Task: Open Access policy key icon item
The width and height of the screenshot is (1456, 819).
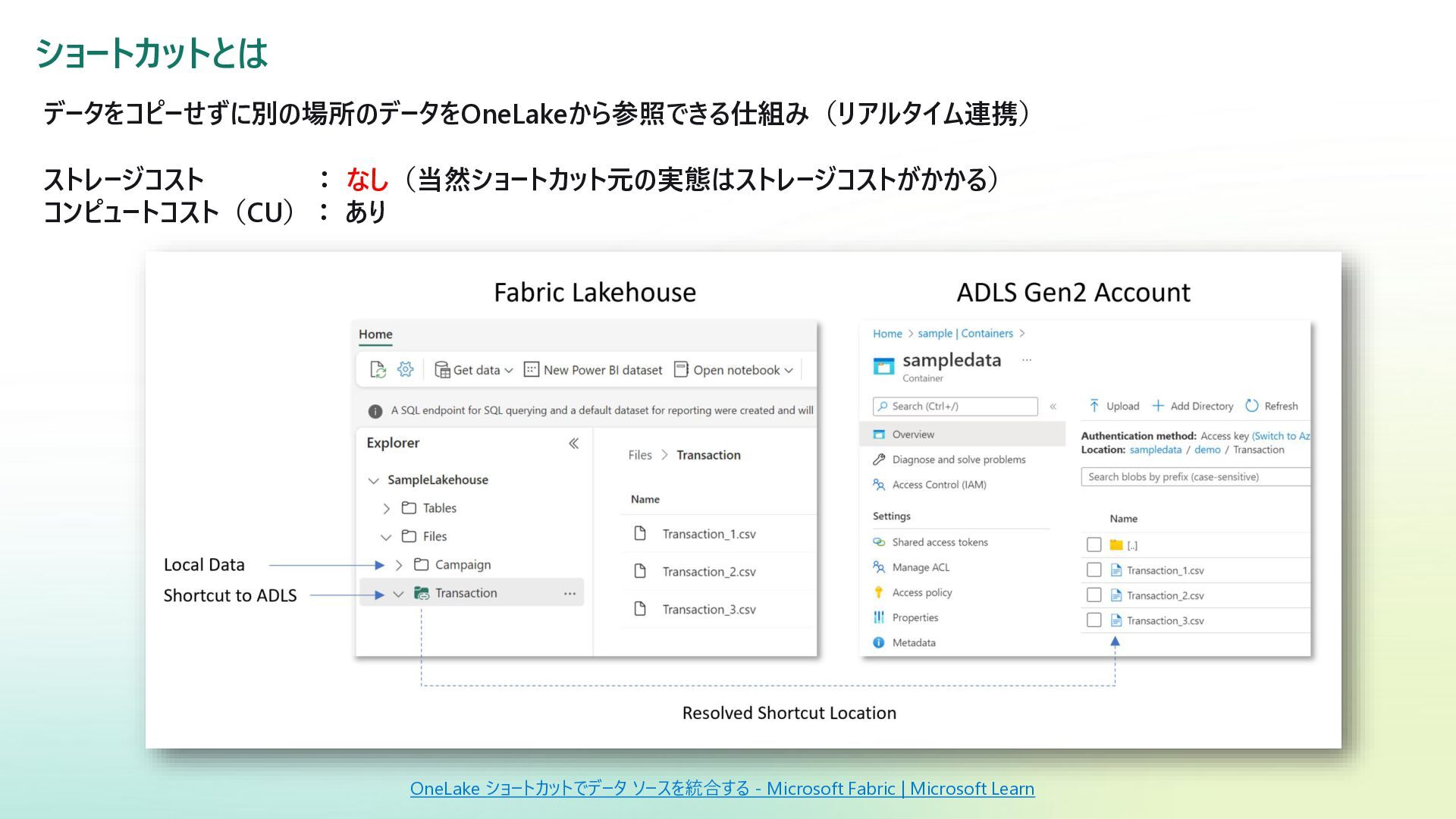Action: 921,592
